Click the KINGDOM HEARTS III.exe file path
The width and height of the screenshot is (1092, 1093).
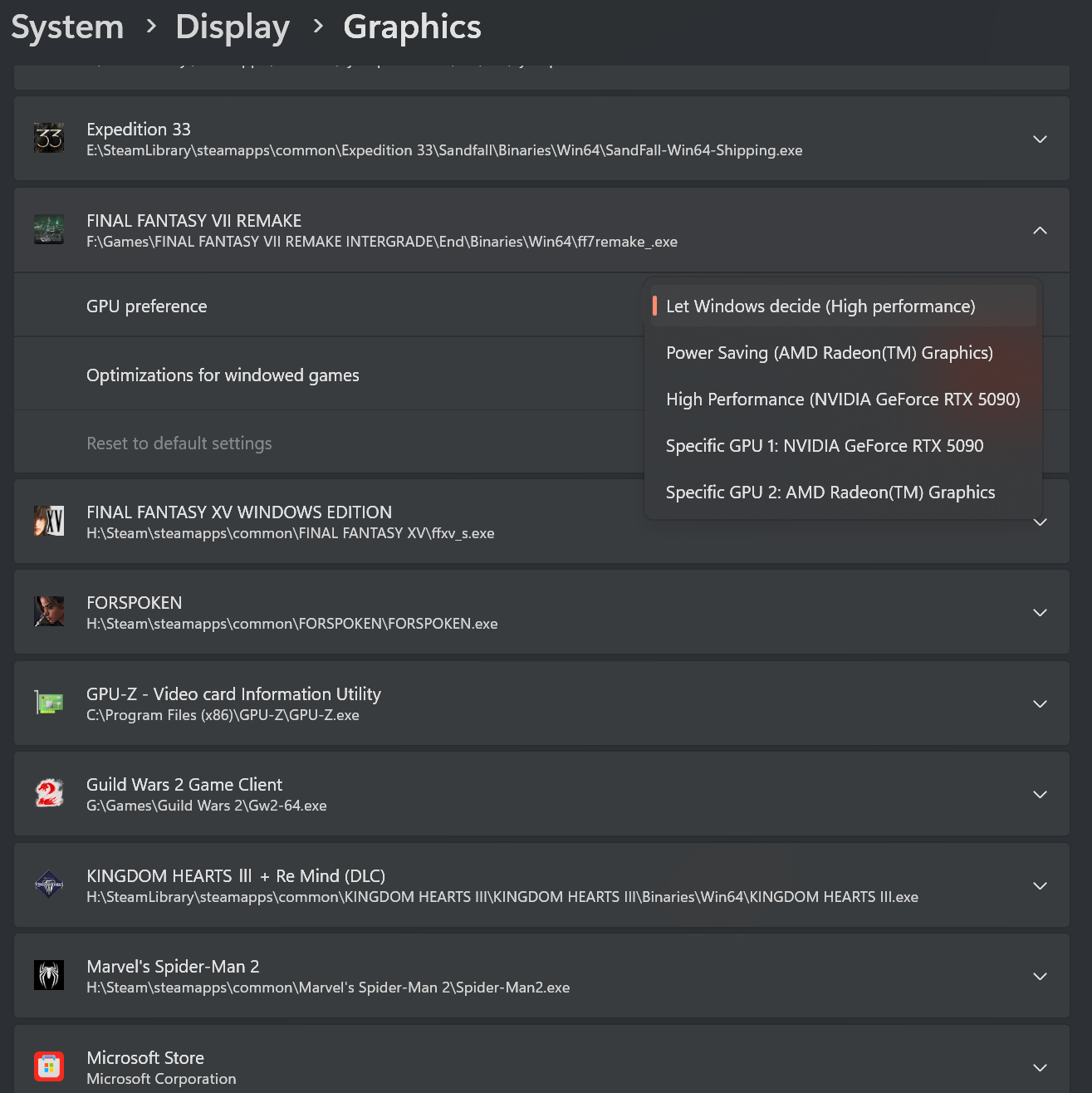tap(502, 897)
